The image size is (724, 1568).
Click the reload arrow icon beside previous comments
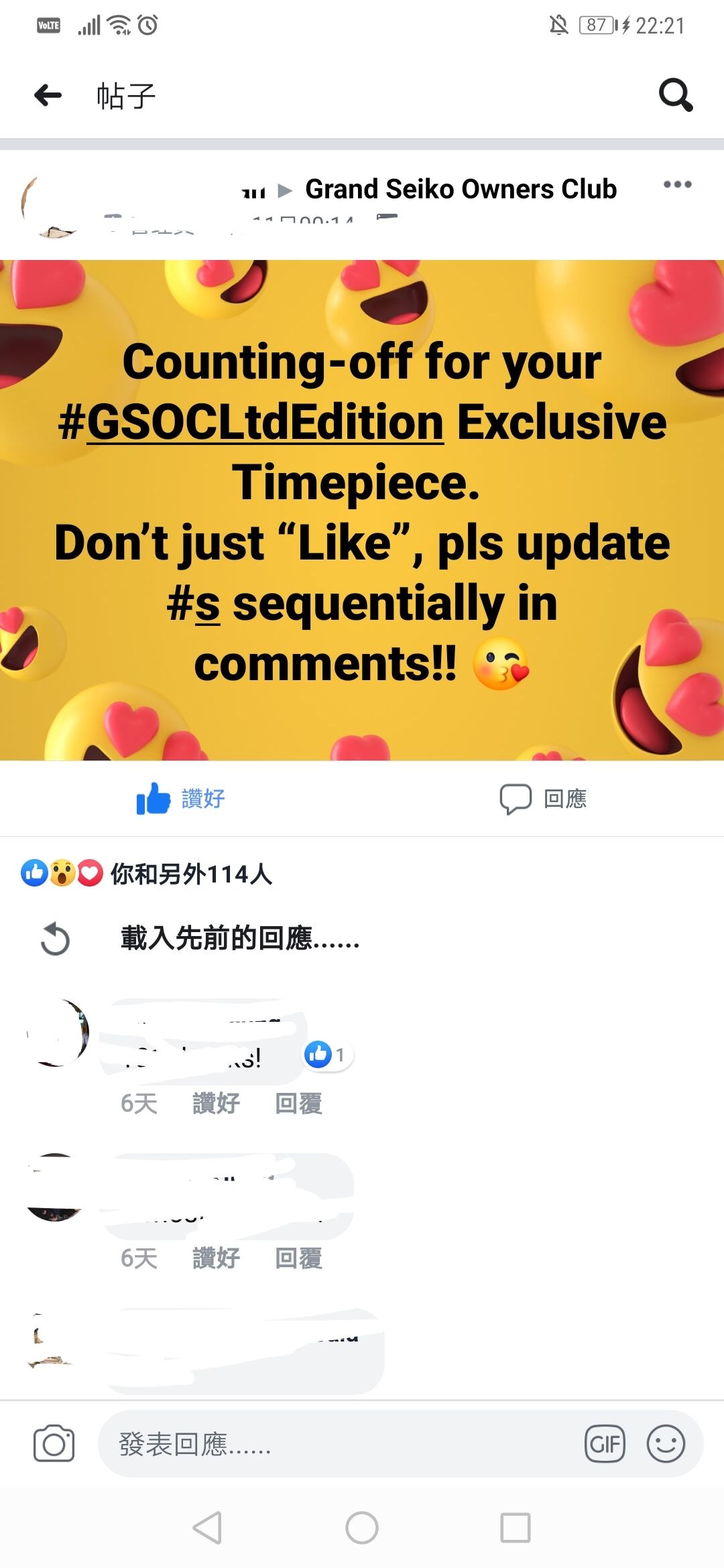(x=55, y=939)
